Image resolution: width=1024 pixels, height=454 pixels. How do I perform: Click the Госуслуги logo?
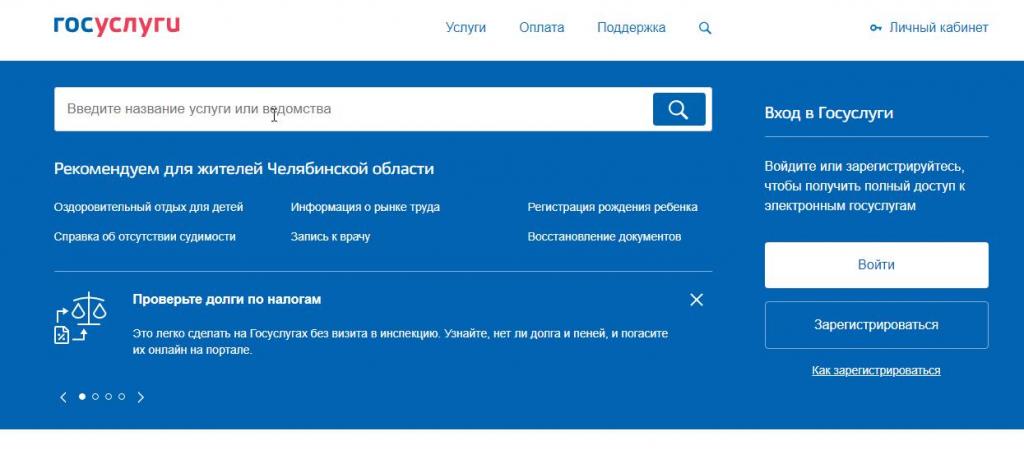117,26
